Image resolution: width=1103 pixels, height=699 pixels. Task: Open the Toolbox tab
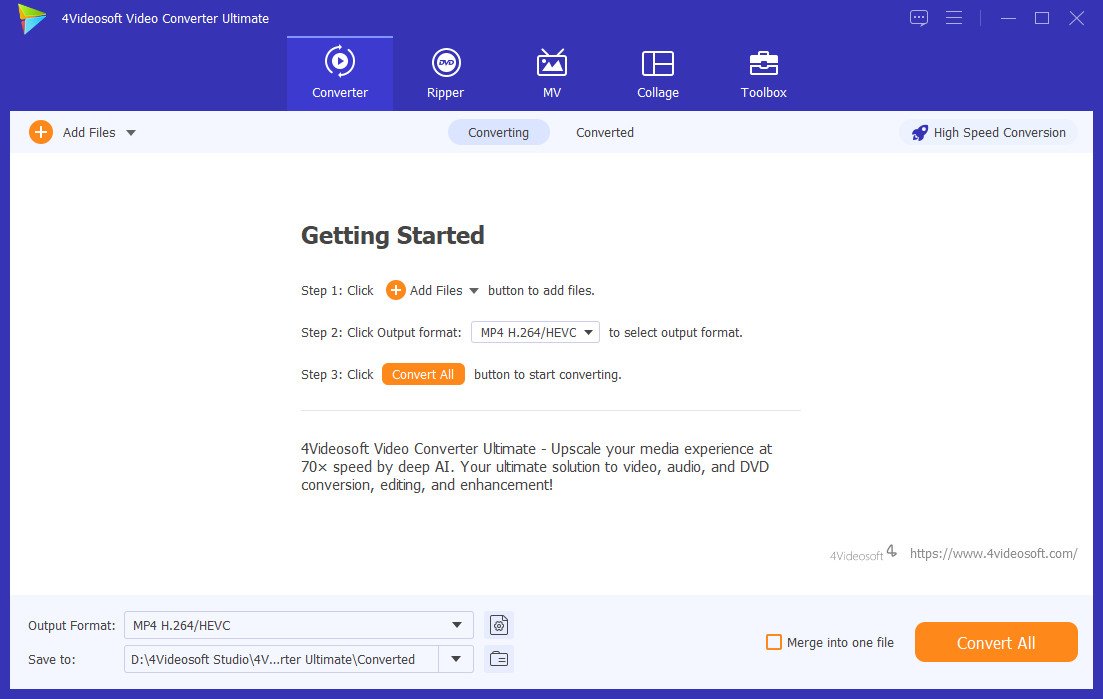(763, 73)
